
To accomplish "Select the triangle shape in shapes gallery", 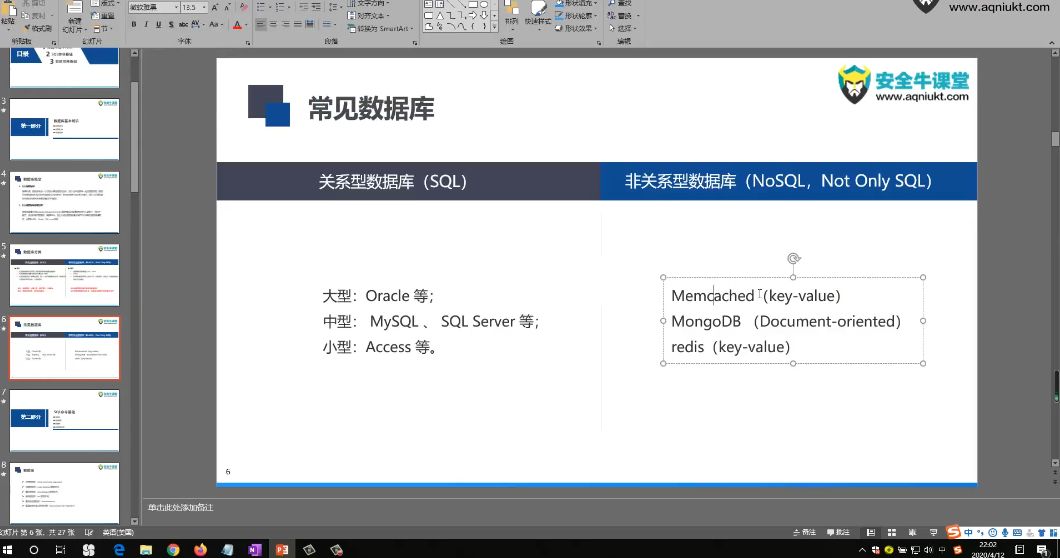I will (440, 16).
